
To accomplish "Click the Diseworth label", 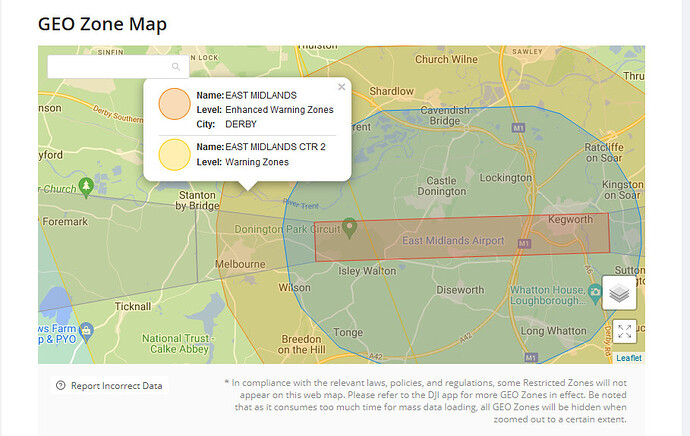I will pyautogui.click(x=460, y=290).
